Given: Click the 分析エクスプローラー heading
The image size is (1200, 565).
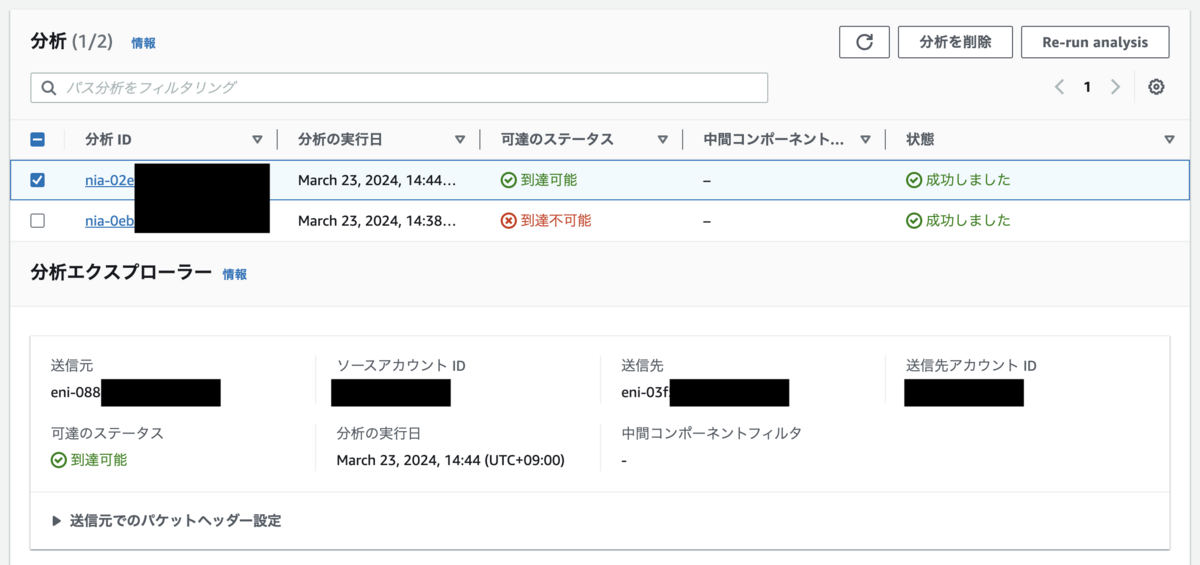Looking at the screenshot, I should pos(121,273).
